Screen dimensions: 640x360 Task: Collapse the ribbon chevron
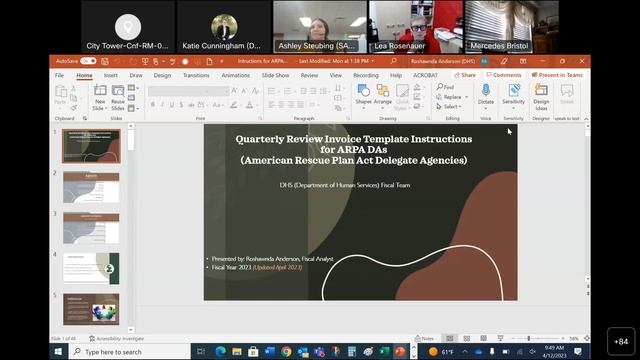click(x=586, y=119)
